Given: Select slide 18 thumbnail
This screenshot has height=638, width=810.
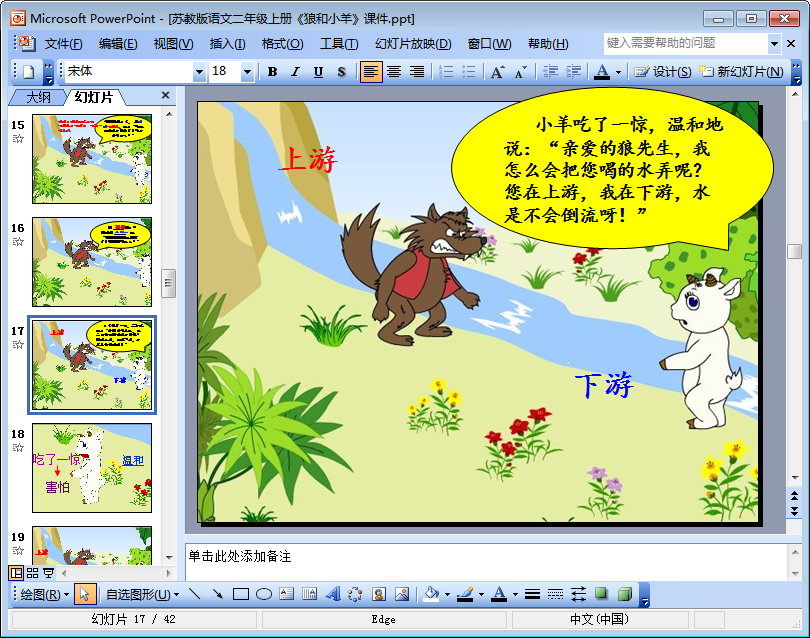Looking at the screenshot, I should (92, 468).
